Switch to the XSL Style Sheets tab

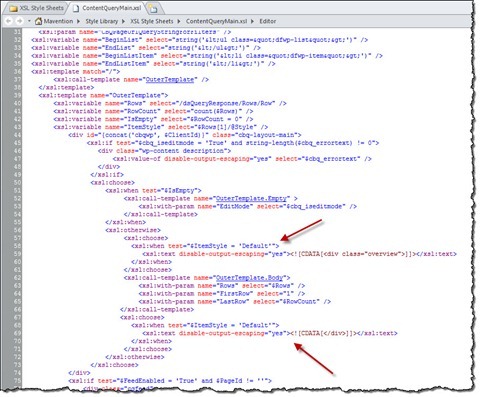coord(37,8)
